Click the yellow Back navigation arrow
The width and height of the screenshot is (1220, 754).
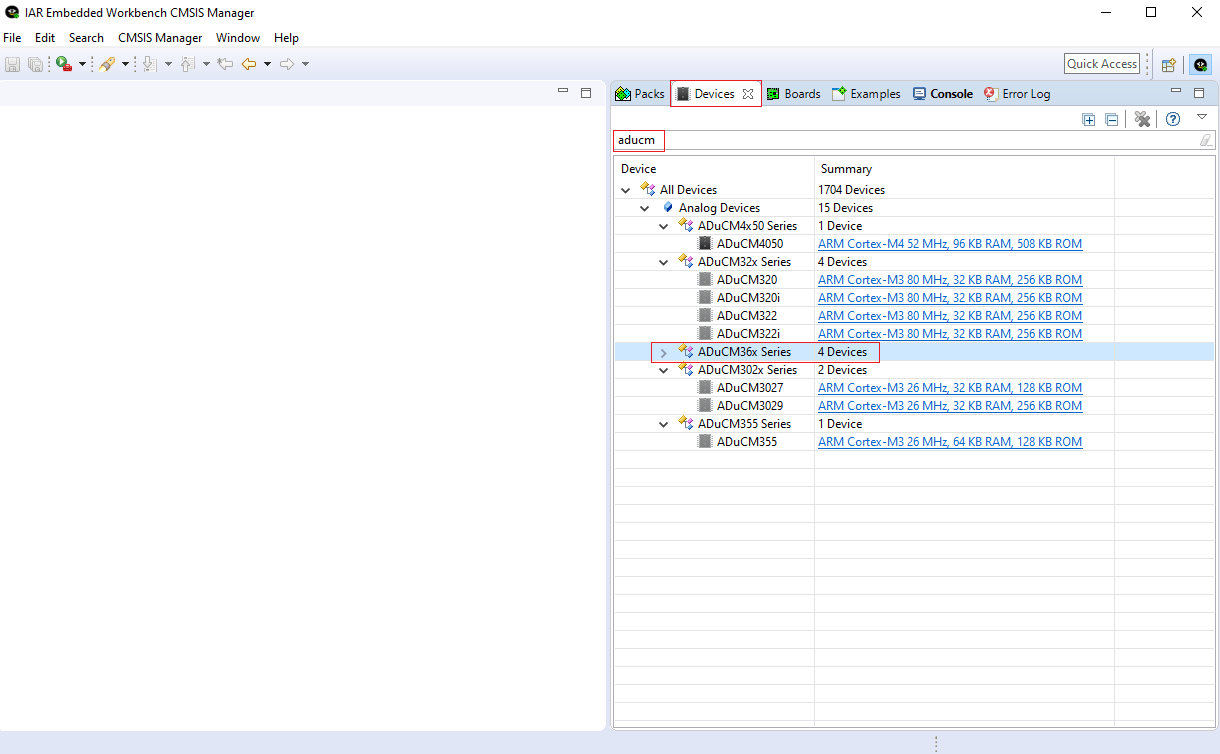249,64
